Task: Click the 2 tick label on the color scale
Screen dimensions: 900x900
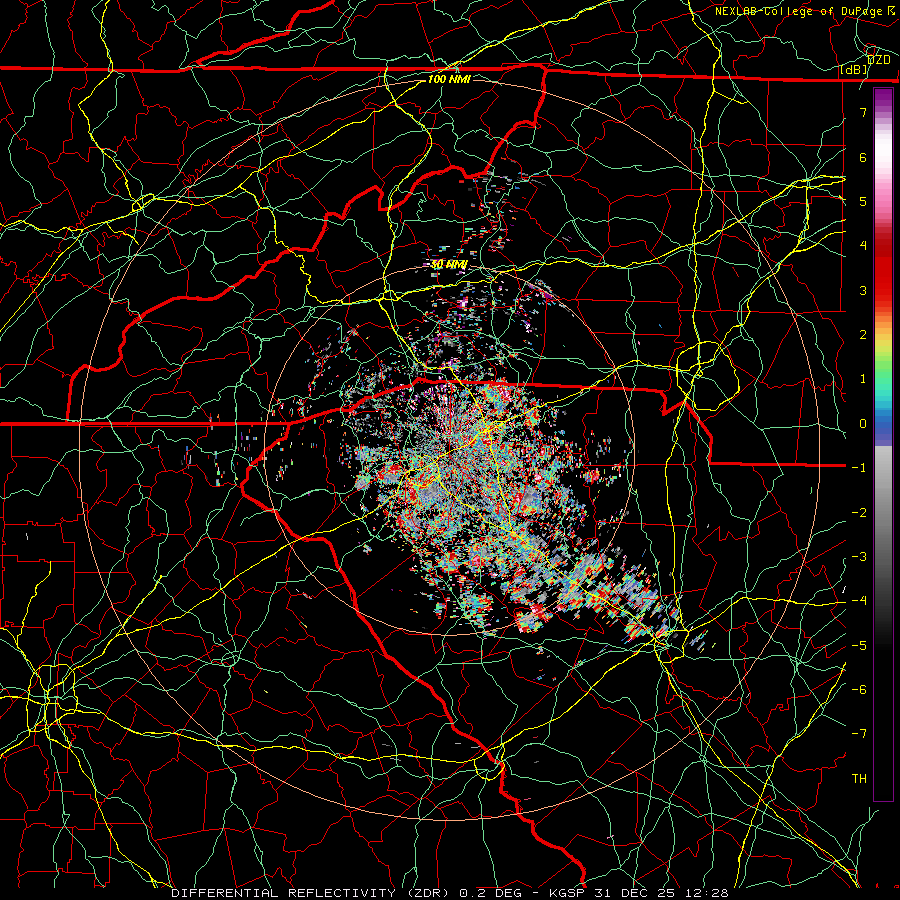Action: click(x=863, y=335)
